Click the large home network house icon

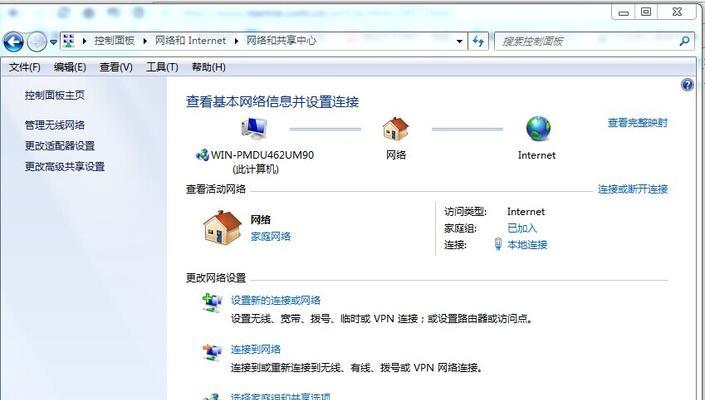(222, 228)
